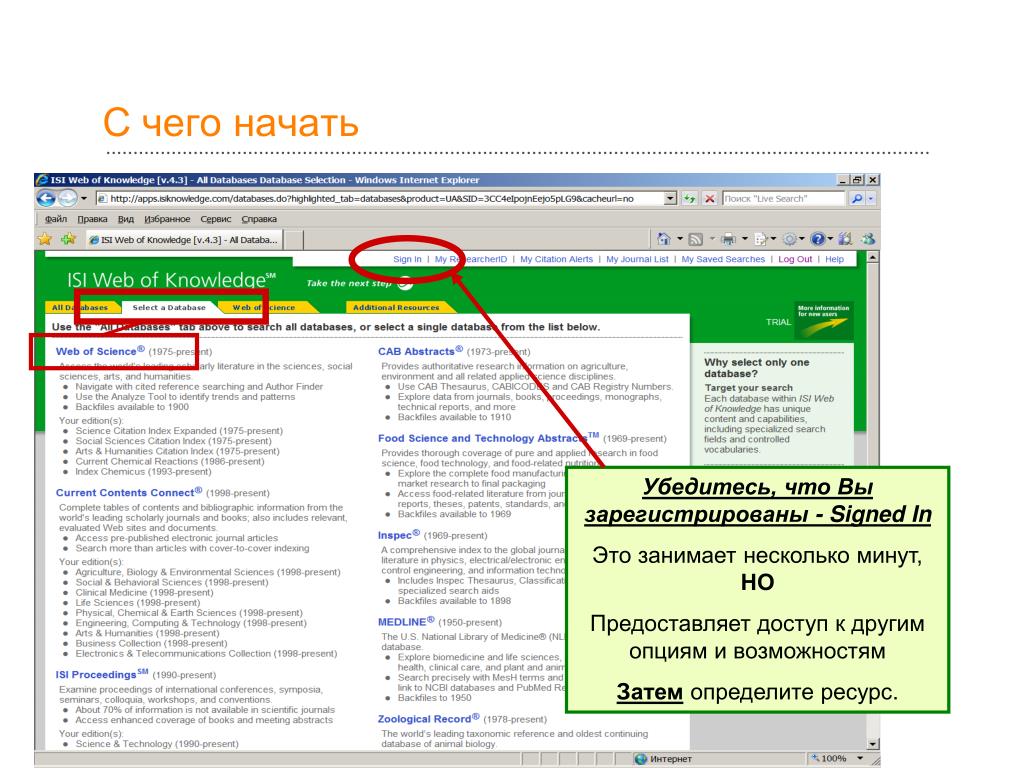
Task: Click the Help link in top navigation
Action: click(x=834, y=259)
